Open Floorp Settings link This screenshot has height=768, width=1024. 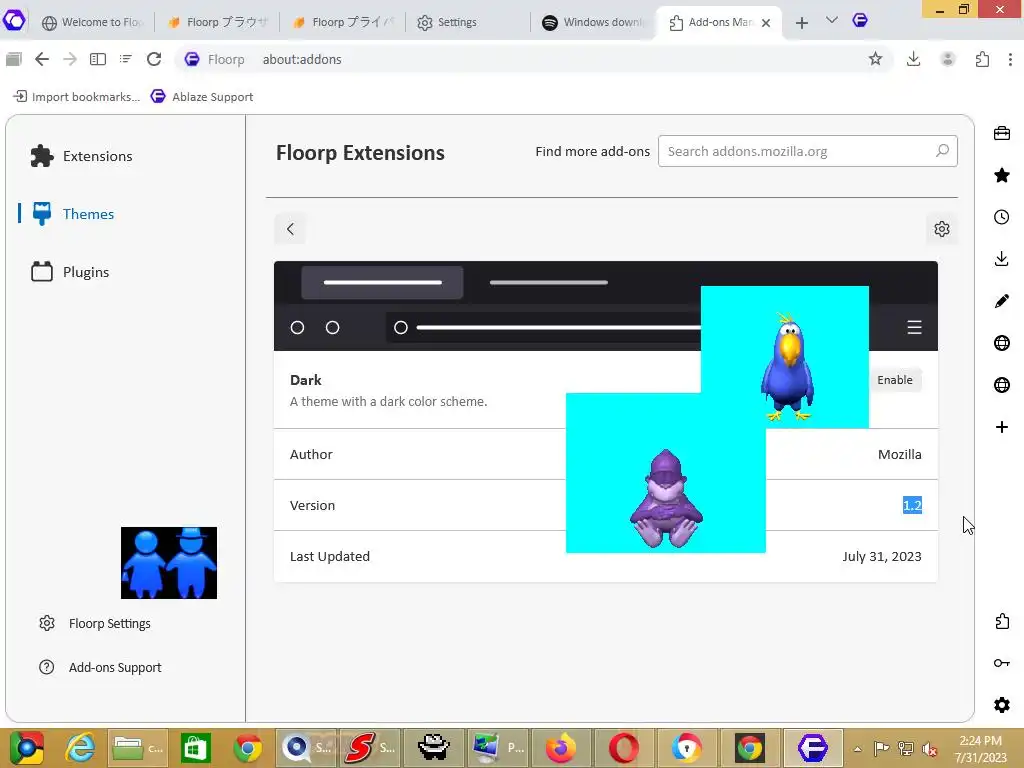[95, 623]
